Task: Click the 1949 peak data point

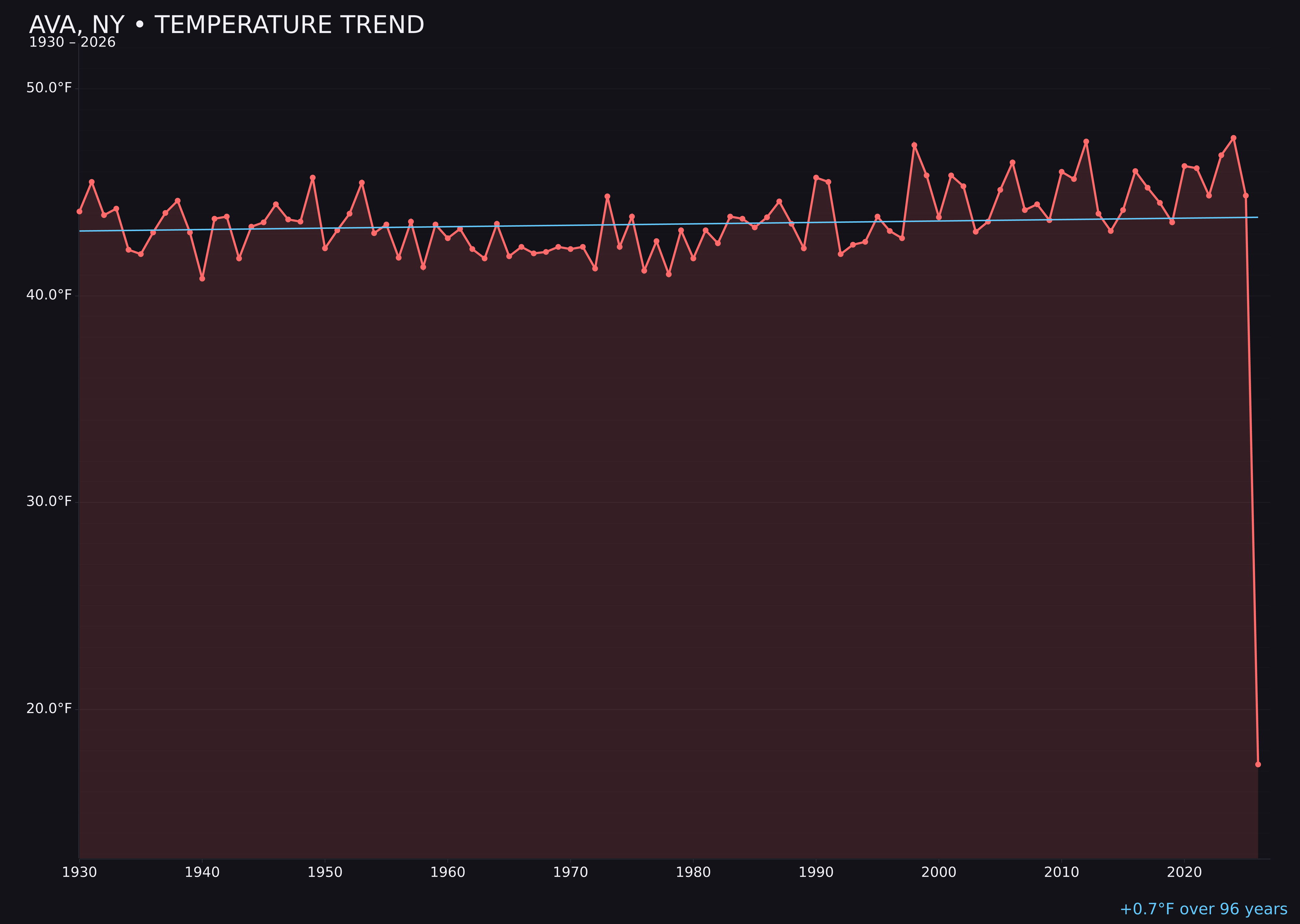Action: pos(313,177)
